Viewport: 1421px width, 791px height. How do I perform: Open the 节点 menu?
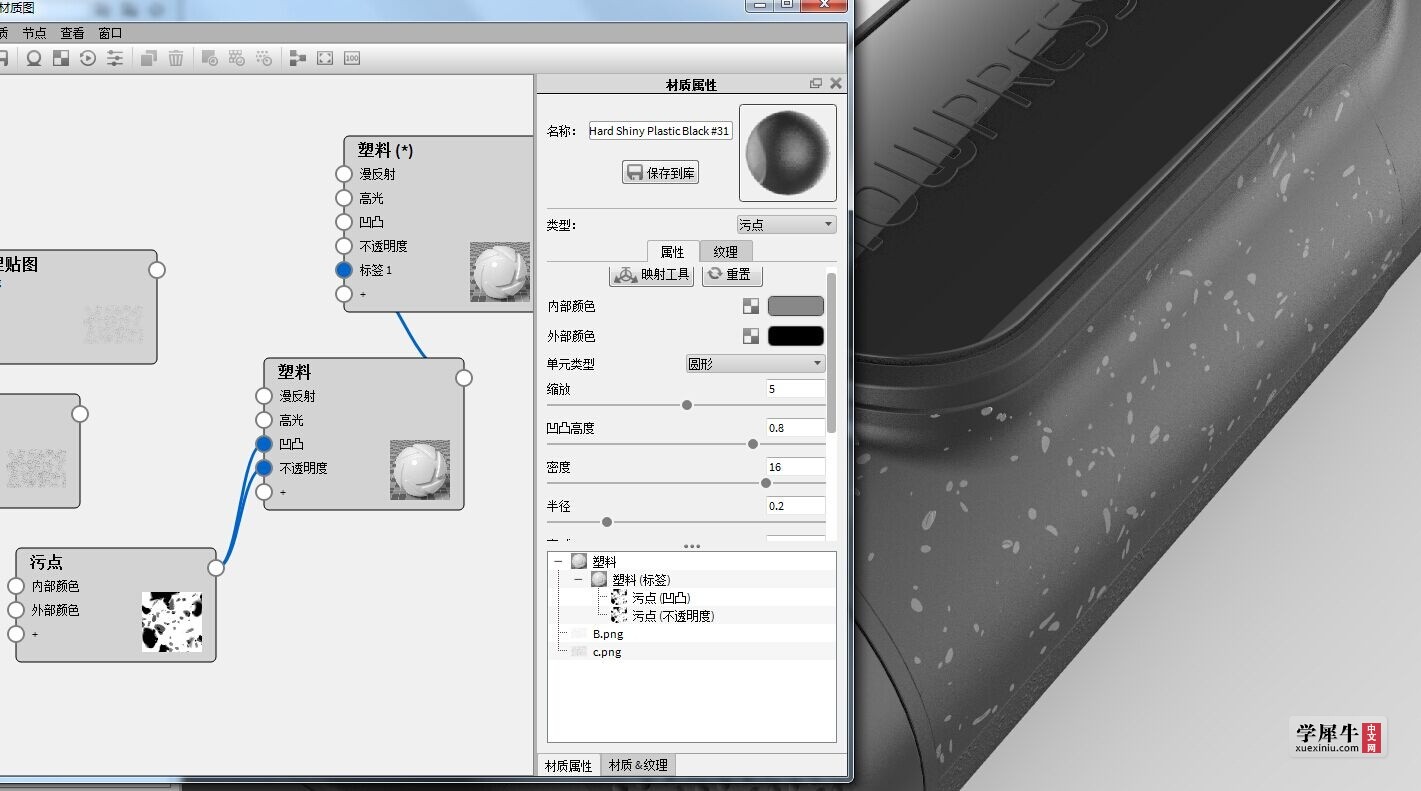click(34, 33)
